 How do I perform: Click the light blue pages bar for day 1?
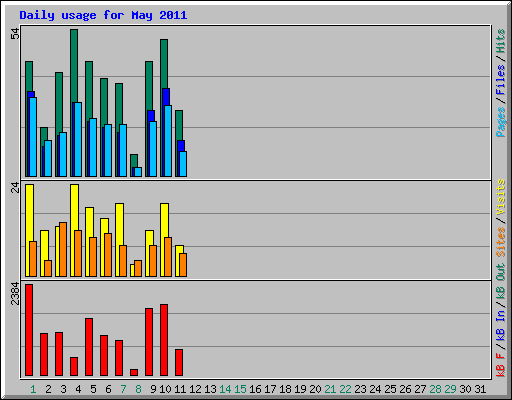tap(33, 137)
